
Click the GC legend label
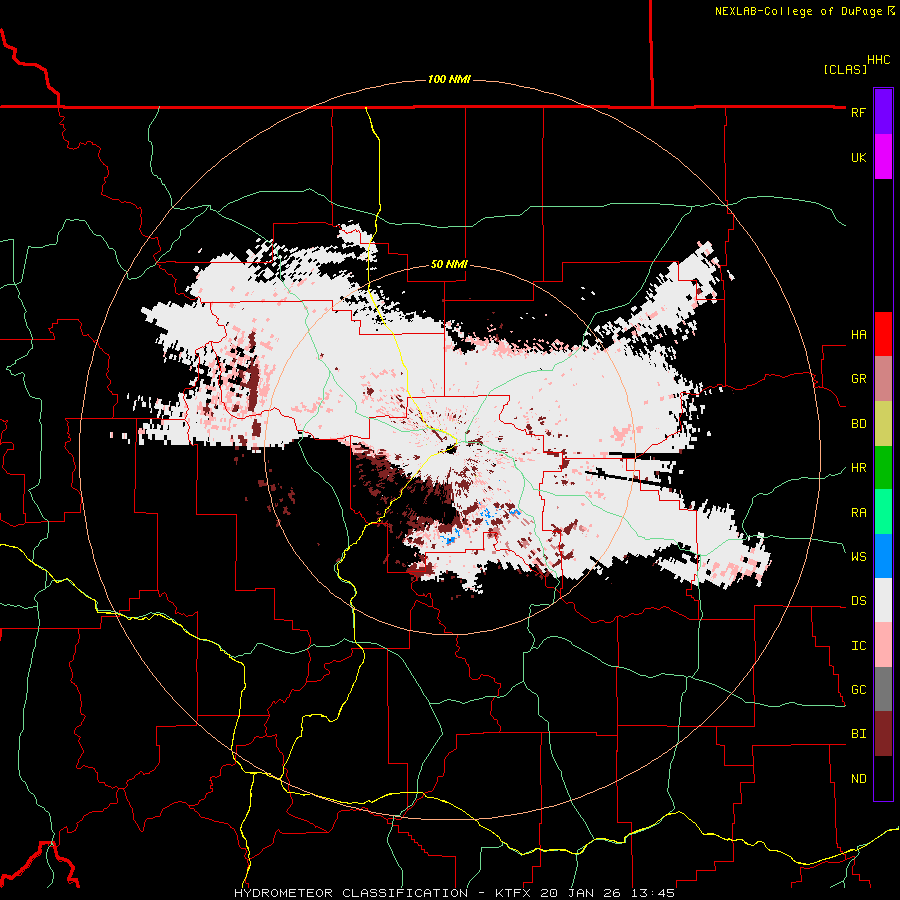click(x=858, y=690)
